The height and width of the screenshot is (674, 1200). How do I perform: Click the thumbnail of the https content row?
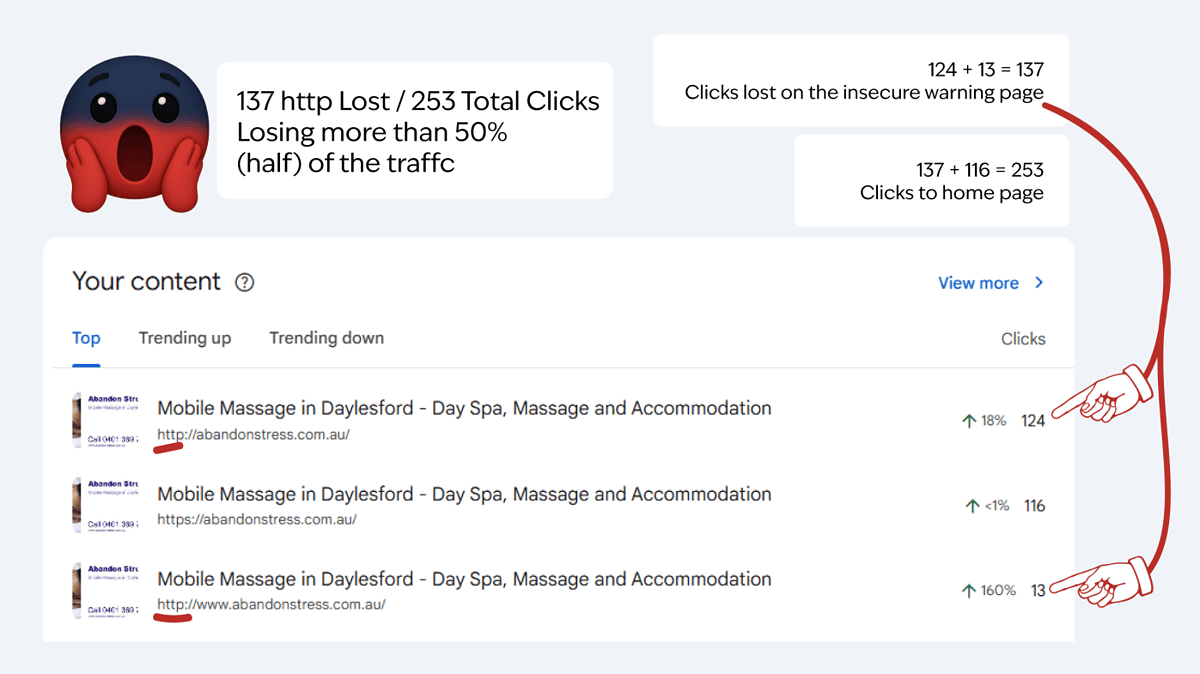107,505
